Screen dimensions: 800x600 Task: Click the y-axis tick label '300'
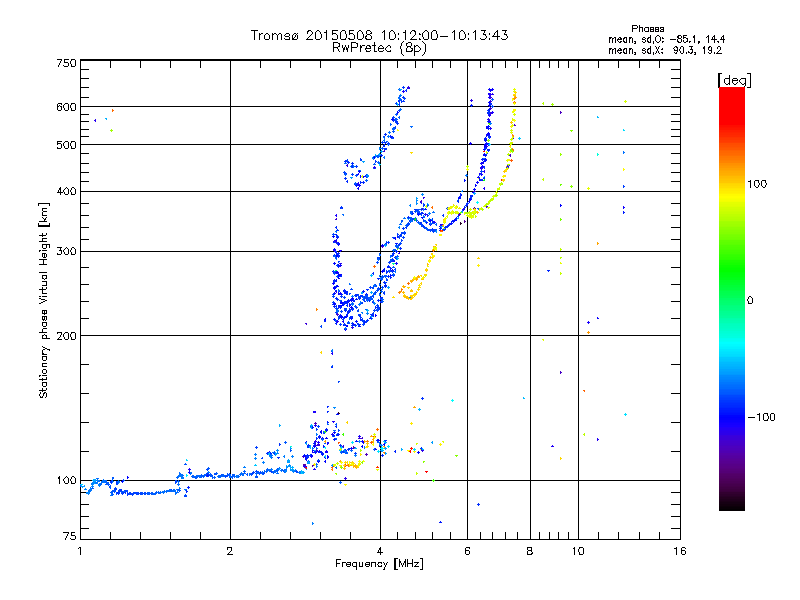click(66, 252)
